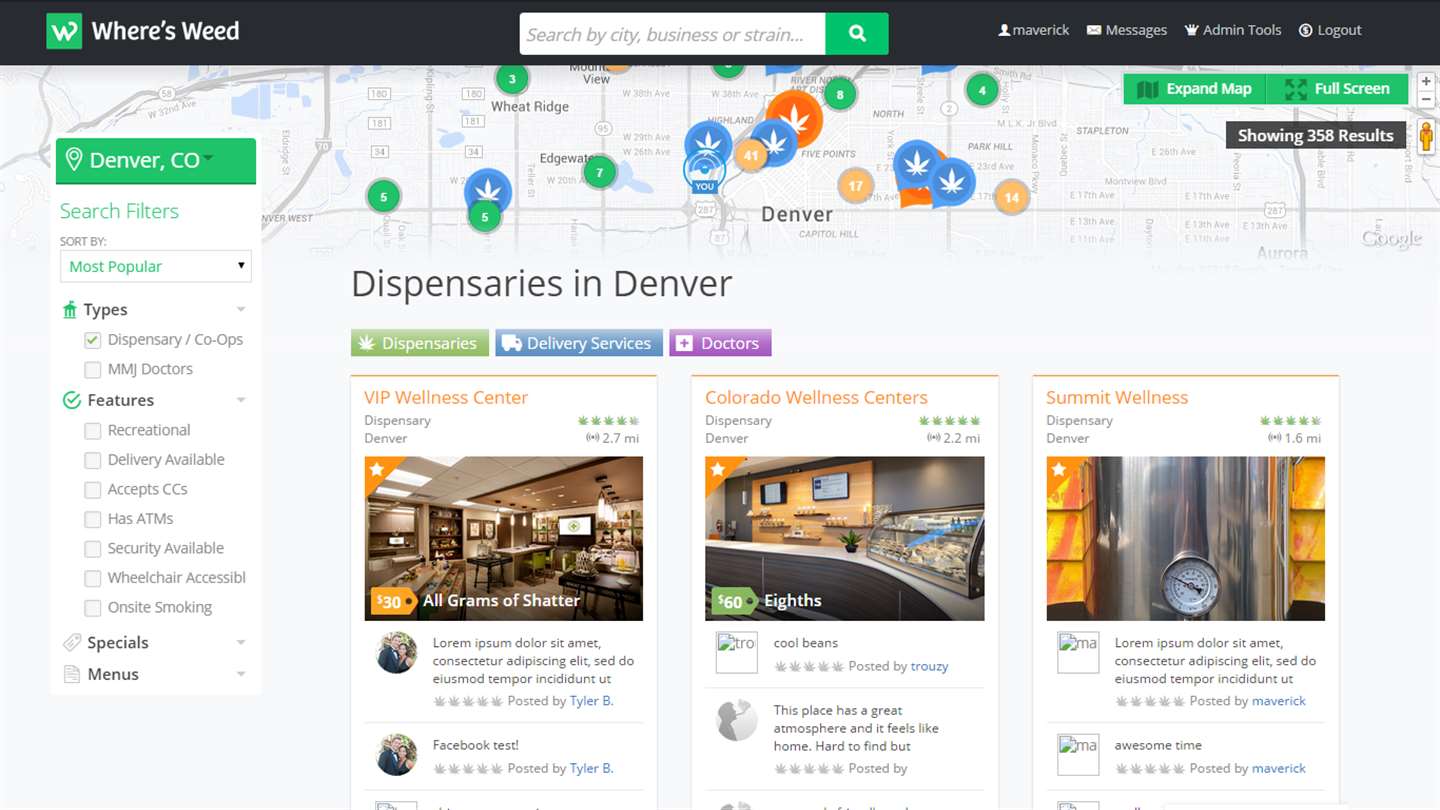Click the Summit Wellness gauge photo
The image size is (1440, 810).
(1186, 538)
